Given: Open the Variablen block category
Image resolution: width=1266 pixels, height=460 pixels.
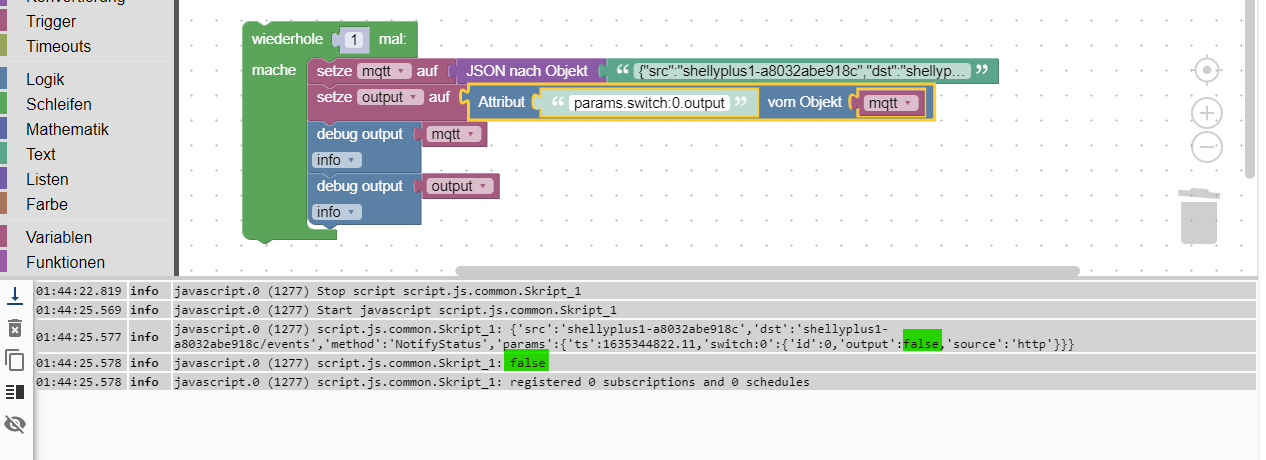Looking at the screenshot, I should pos(59,237).
